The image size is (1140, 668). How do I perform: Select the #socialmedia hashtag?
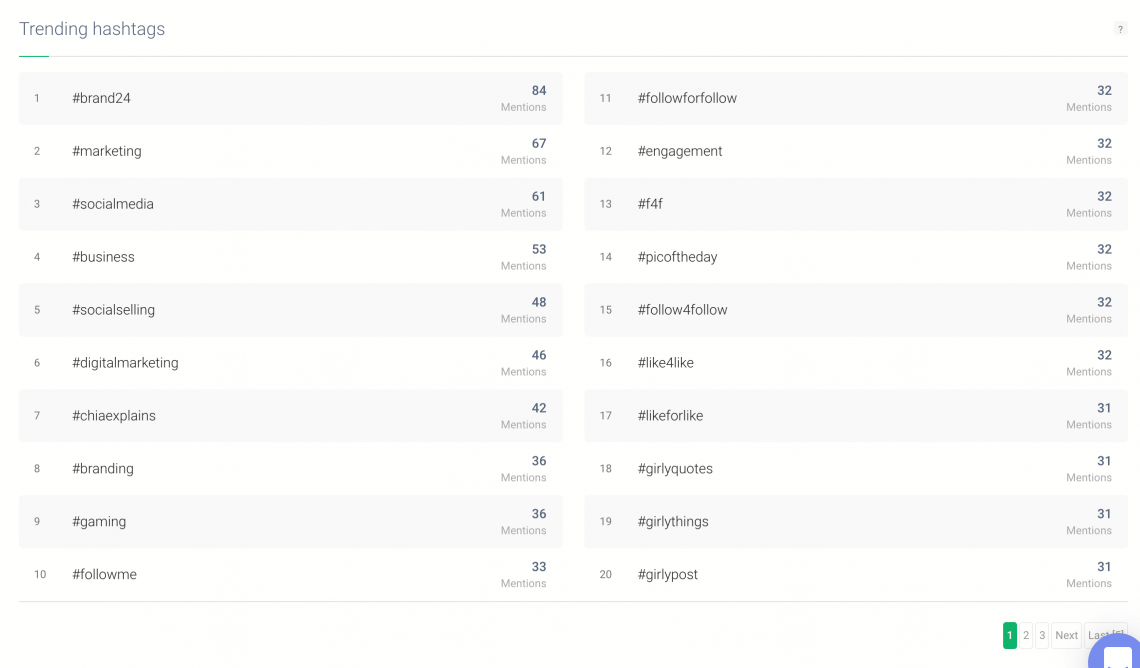click(112, 204)
